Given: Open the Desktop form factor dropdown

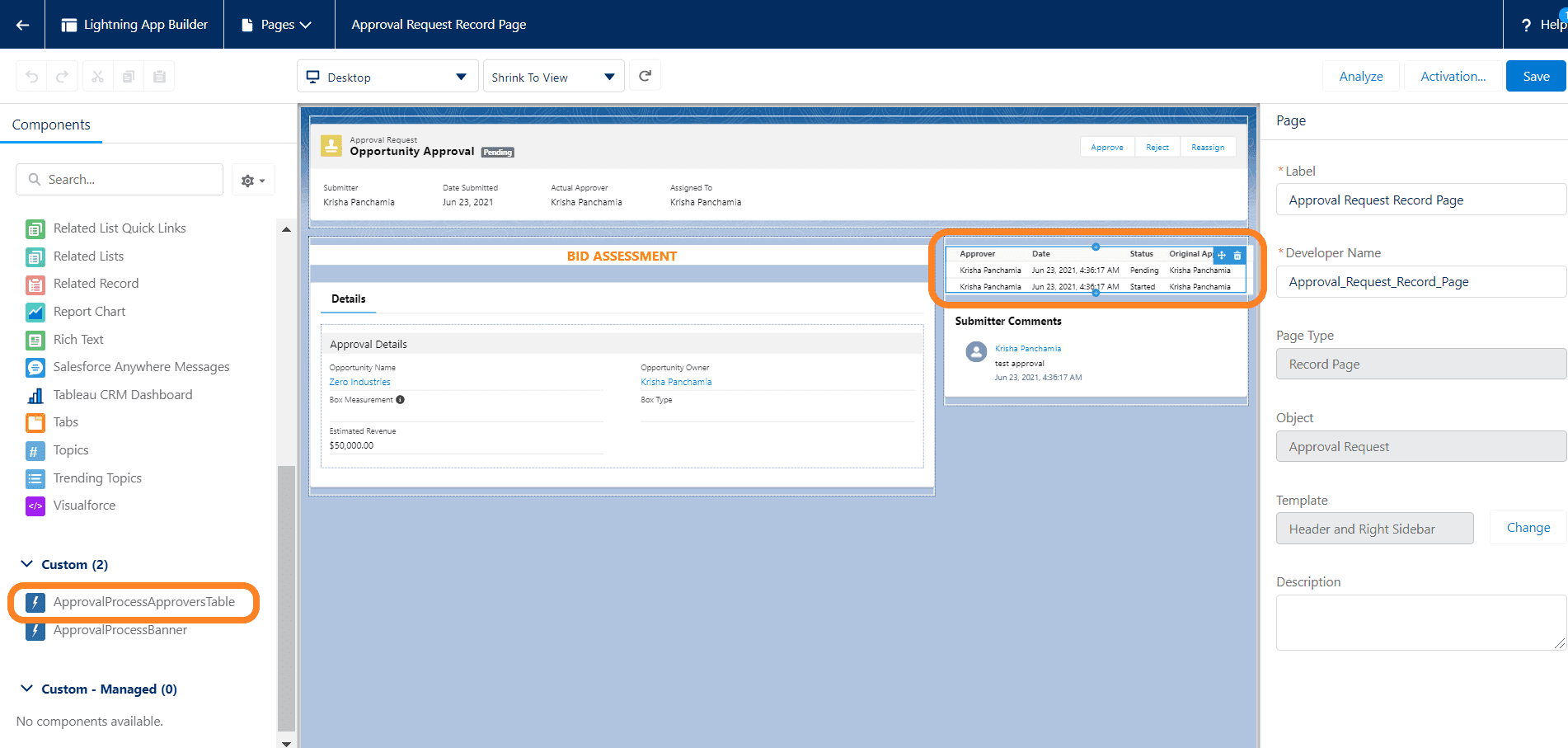Looking at the screenshot, I should [x=387, y=77].
